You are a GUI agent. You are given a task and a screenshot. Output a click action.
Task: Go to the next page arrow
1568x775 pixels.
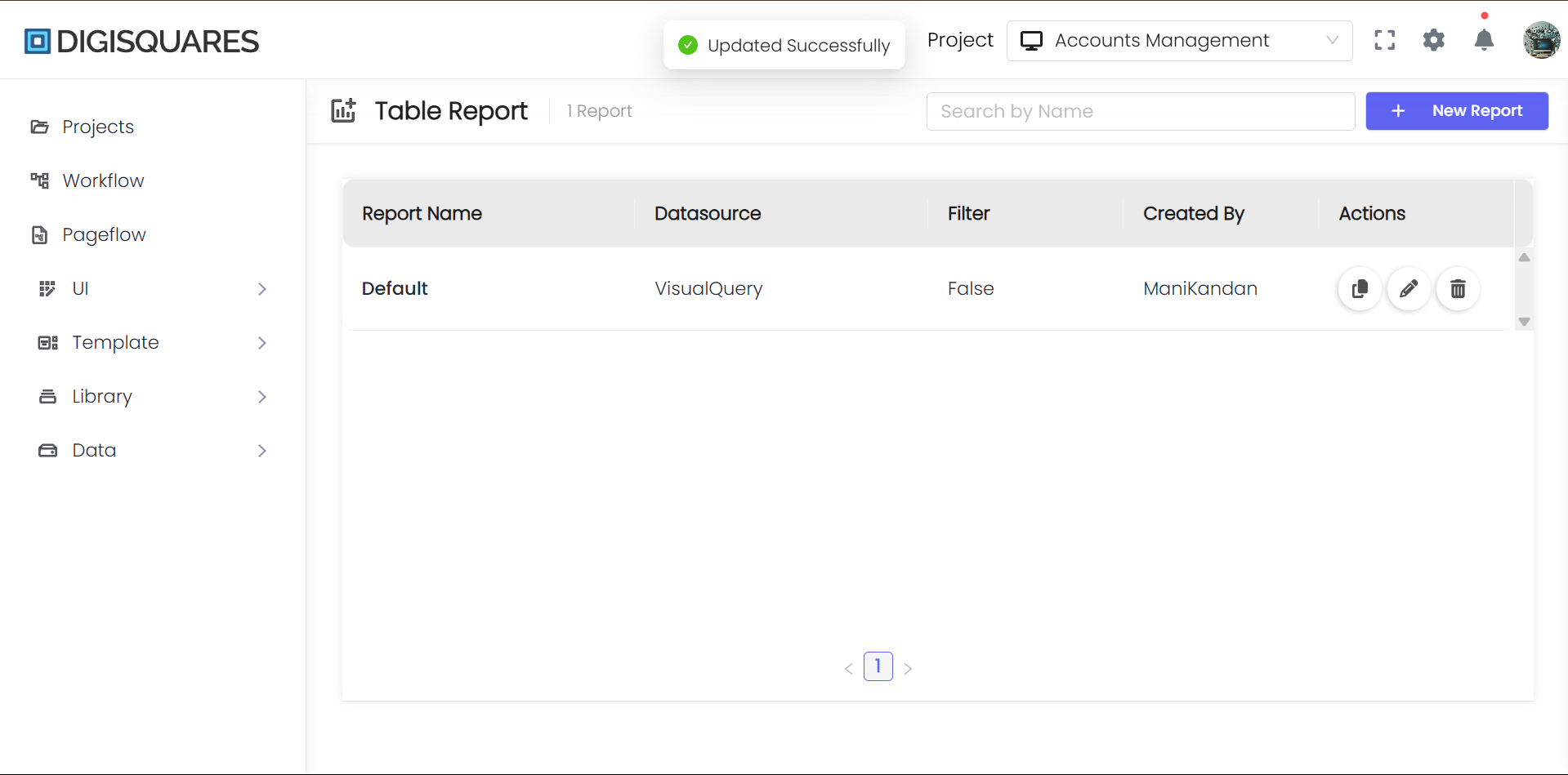(x=908, y=668)
